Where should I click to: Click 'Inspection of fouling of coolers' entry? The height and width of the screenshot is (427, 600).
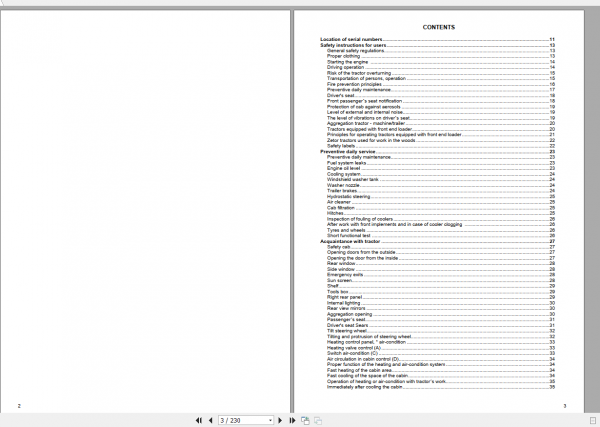(360, 219)
